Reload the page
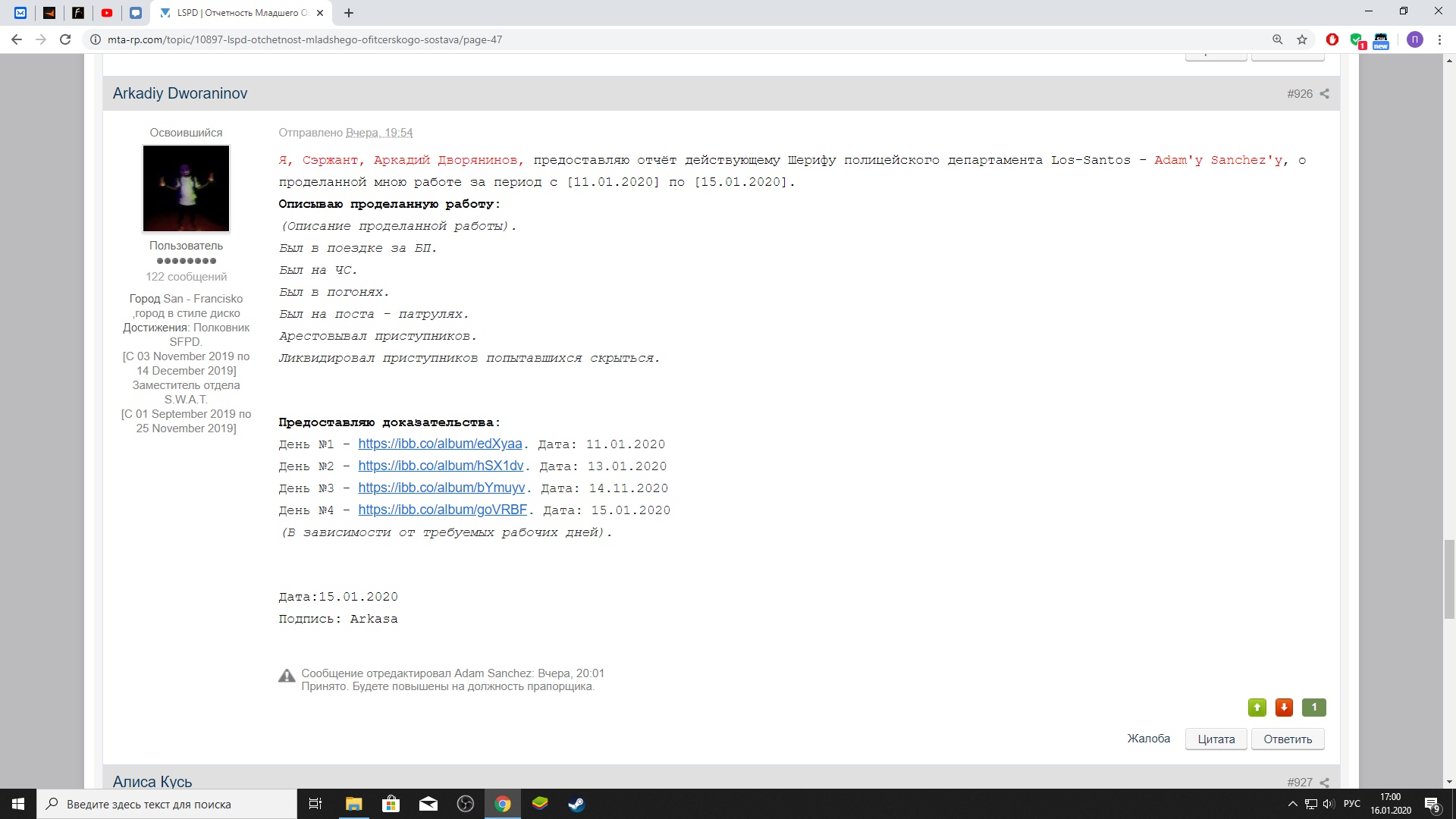The width and height of the screenshot is (1456, 819). click(x=65, y=39)
